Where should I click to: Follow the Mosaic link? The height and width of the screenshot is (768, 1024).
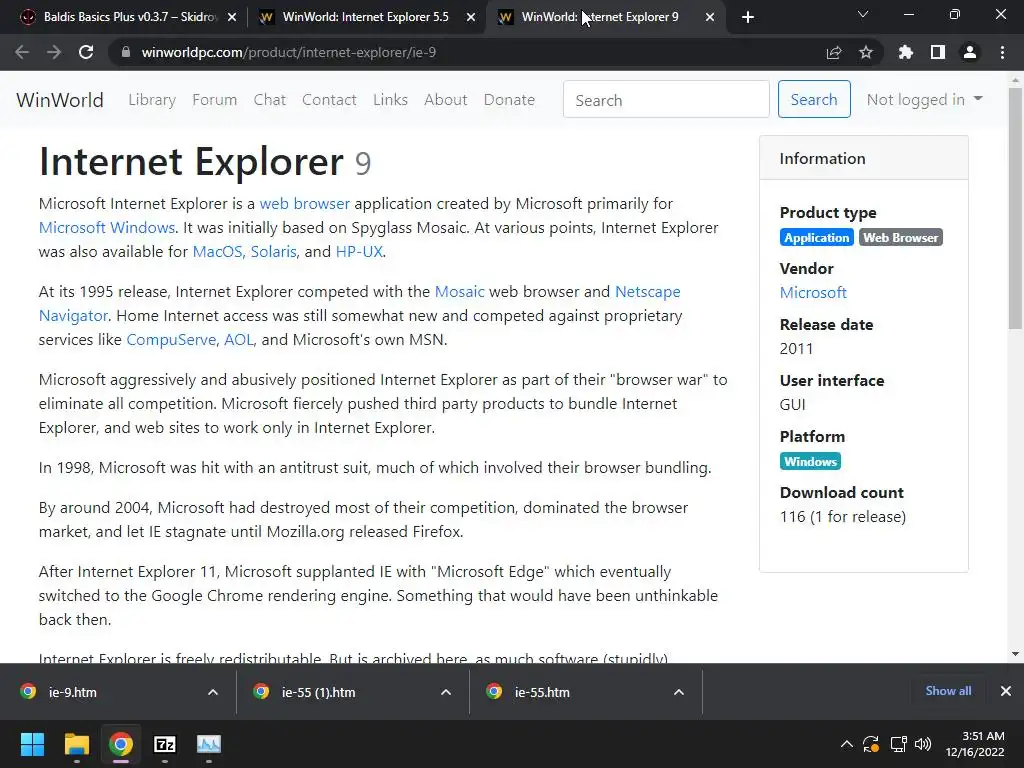tap(460, 292)
